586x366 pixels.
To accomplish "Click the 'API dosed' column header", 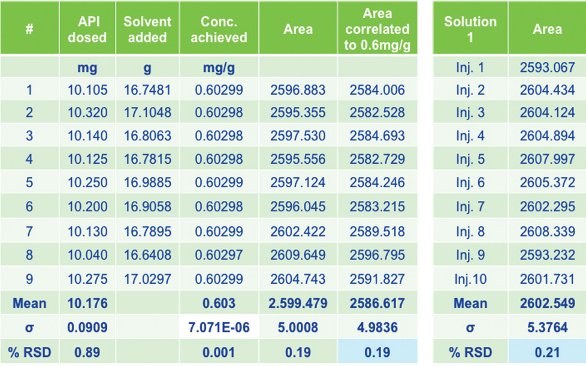I will (x=87, y=29).
